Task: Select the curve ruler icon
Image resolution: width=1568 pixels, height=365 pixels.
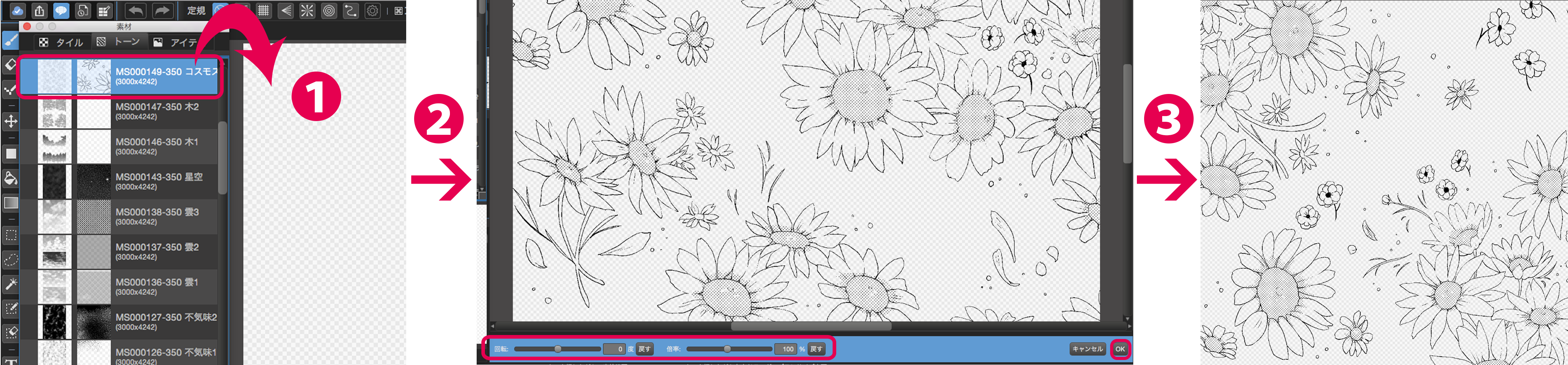Action: (x=351, y=10)
